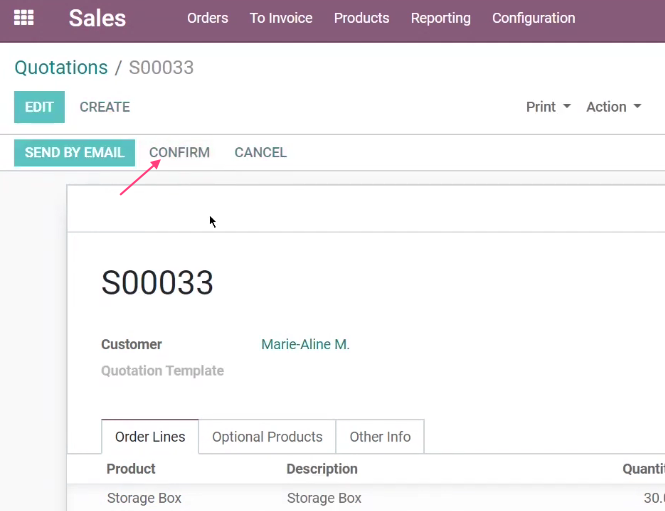The image size is (665, 511).
Task: Open the Reporting menu
Action: pyautogui.click(x=441, y=18)
